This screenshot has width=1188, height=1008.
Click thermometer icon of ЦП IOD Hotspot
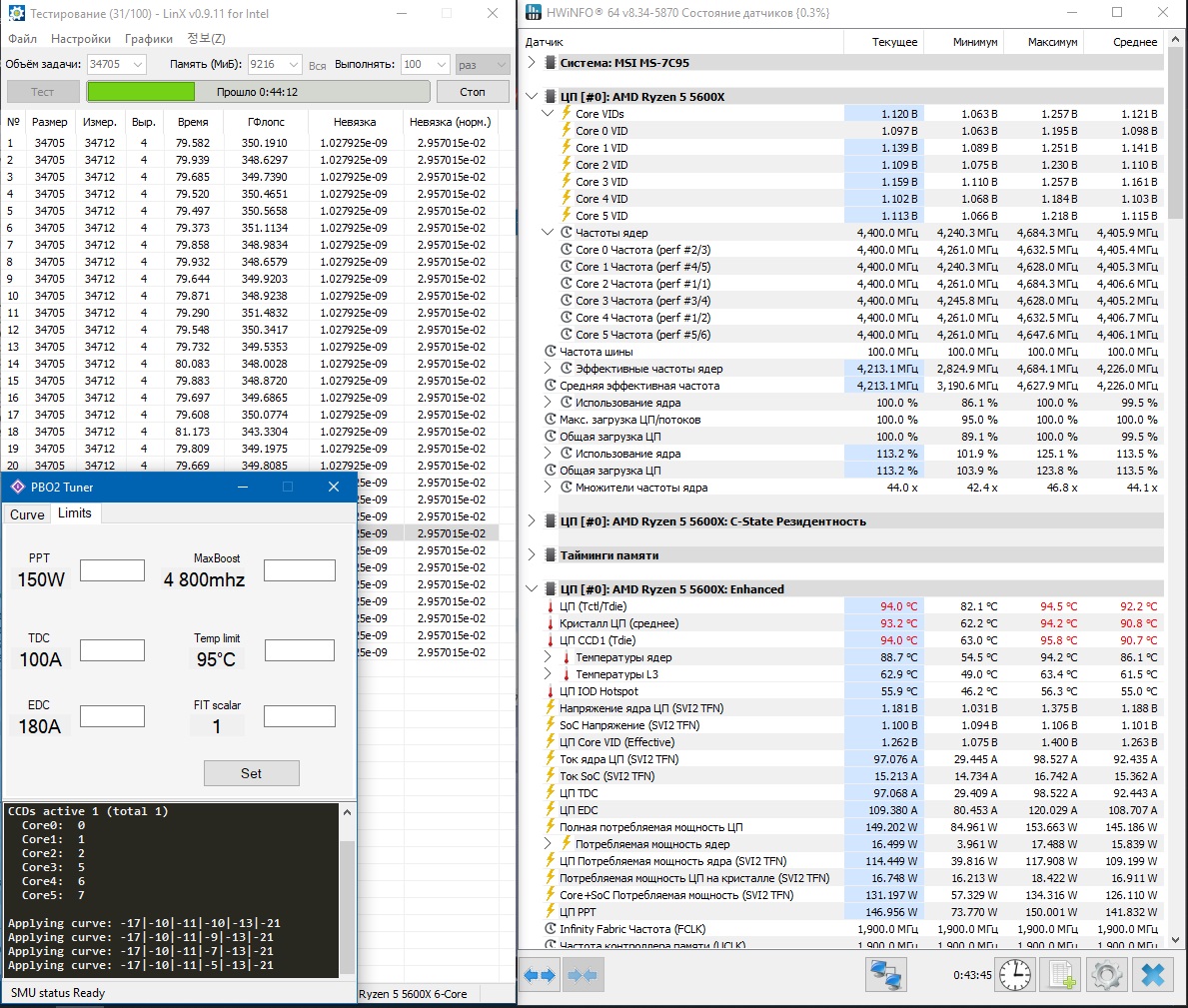tap(551, 691)
